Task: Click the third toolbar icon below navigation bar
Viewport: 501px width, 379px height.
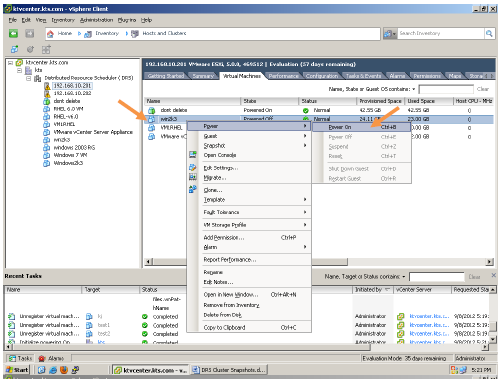Action: 46,49
